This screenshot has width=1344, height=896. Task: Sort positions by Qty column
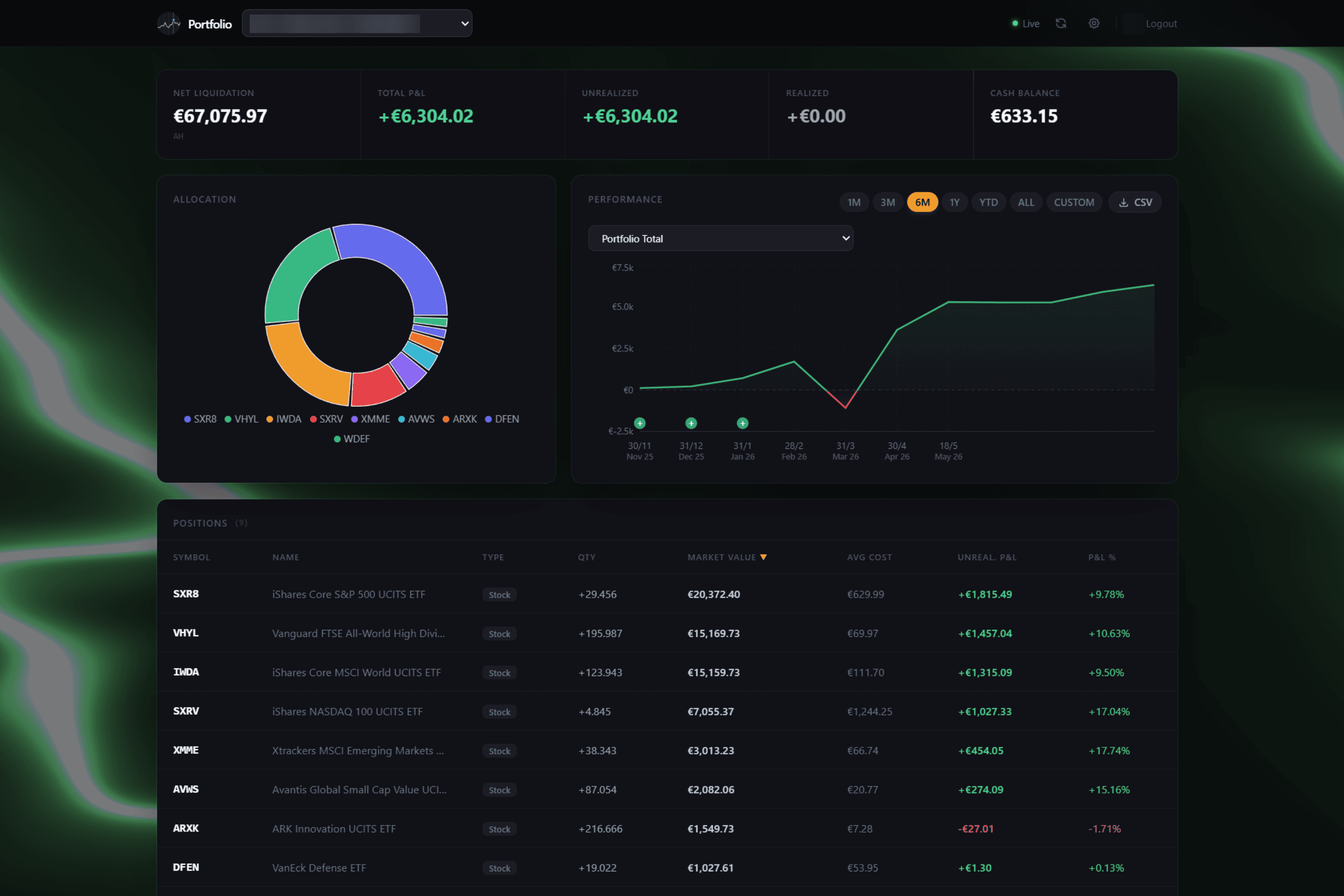(586, 557)
